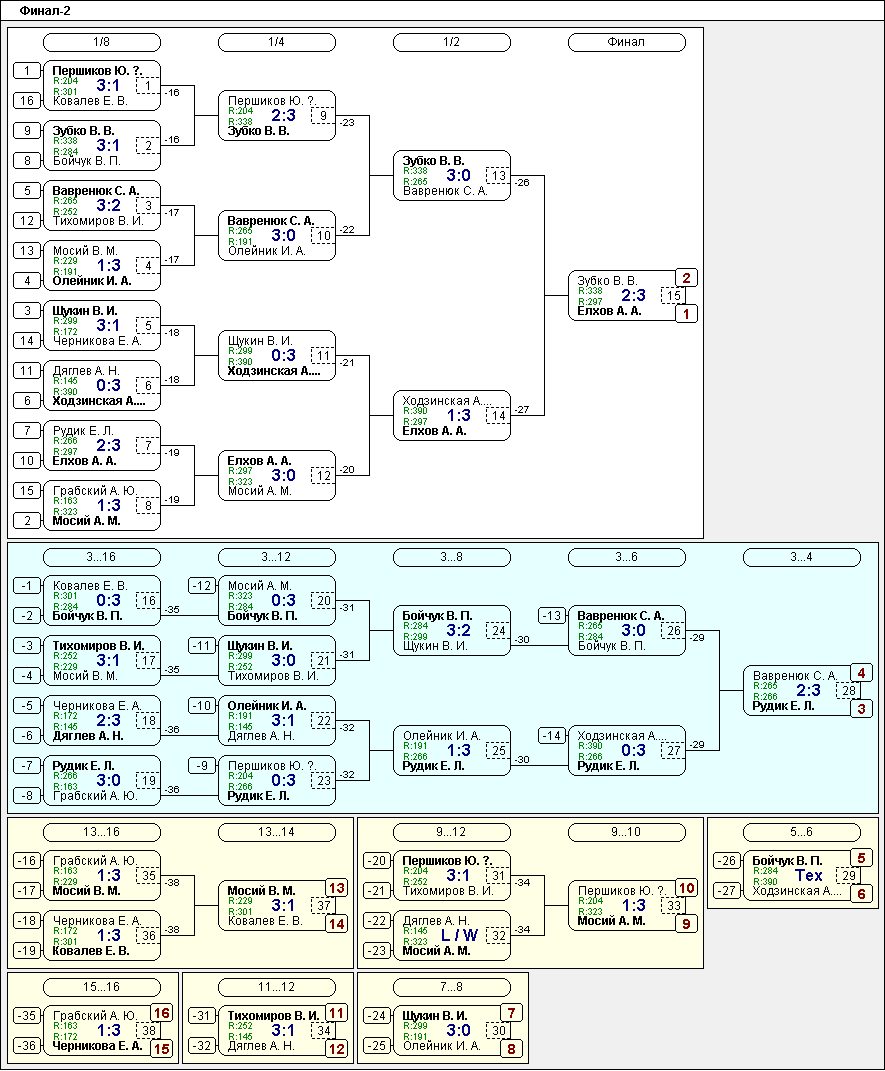
Task: Select first place badge beside Елхов А. А.
Action: 687,314
